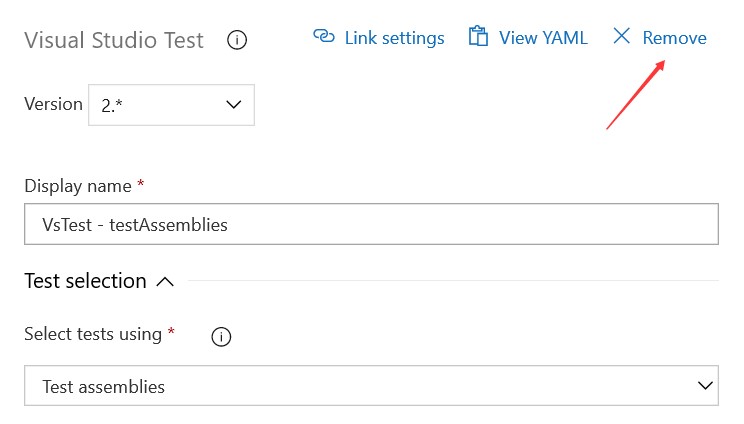Open the Version 2.* dropdown
This screenshot has height=424, width=744.
click(x=171, y=105)
